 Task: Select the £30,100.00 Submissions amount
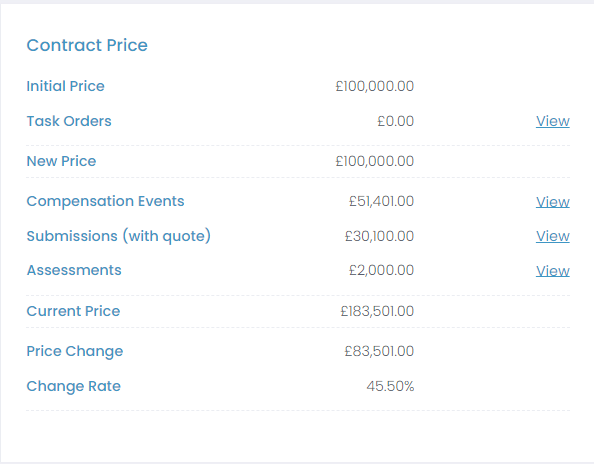[379, 236]
